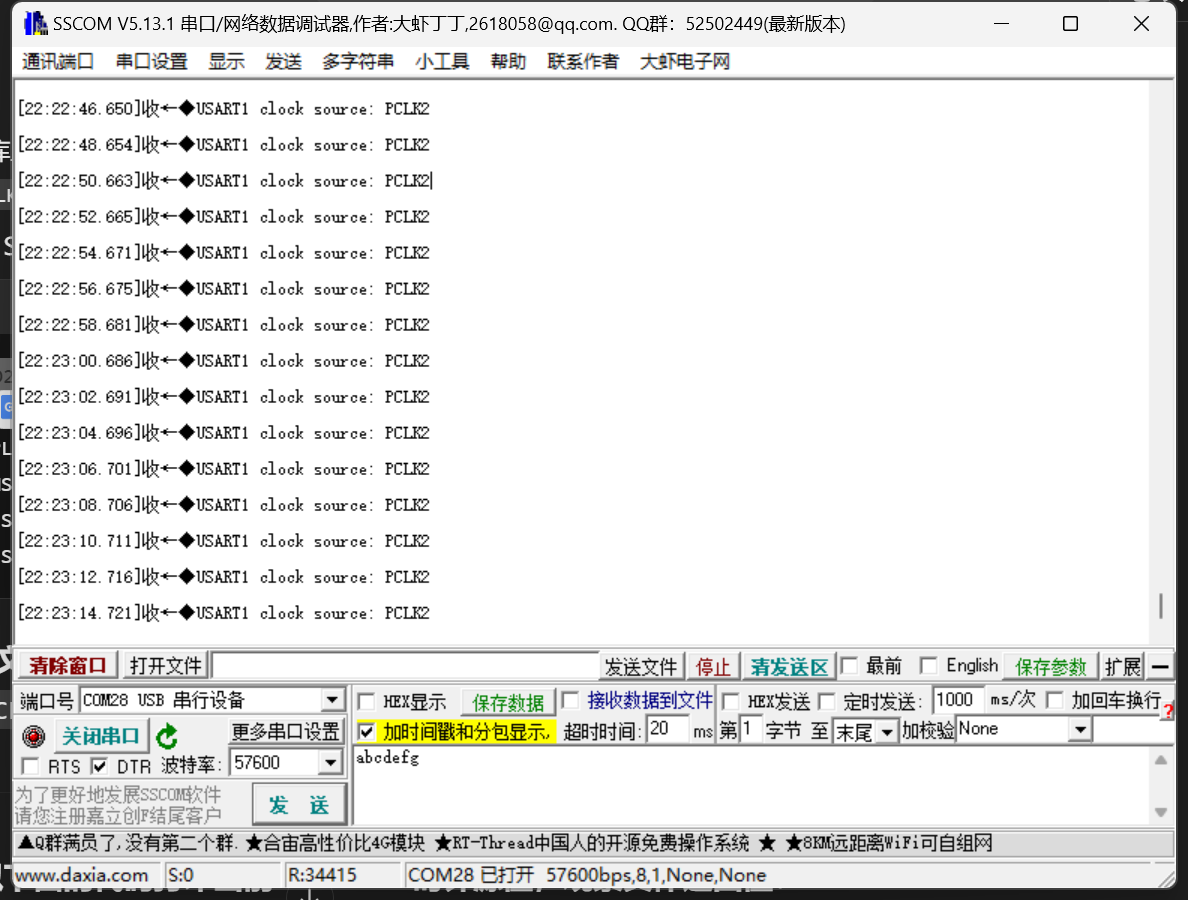Open the 通讯端口 menu
Screen dimensions: 1188x900
[58, 61]
